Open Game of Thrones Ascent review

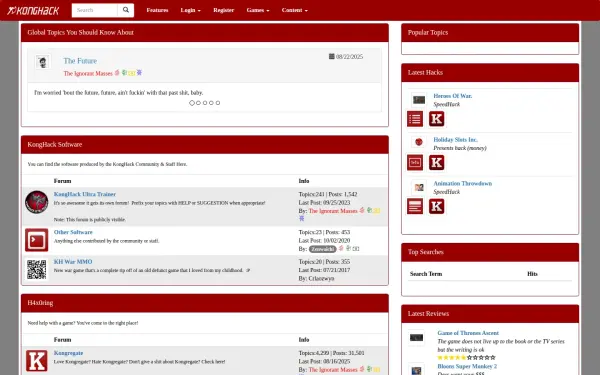[x=468, y=333]
